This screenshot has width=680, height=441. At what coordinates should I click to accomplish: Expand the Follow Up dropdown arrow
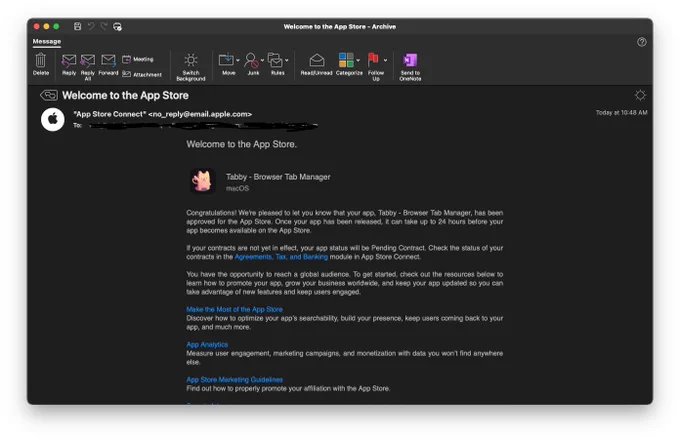(x=385, y=60)
